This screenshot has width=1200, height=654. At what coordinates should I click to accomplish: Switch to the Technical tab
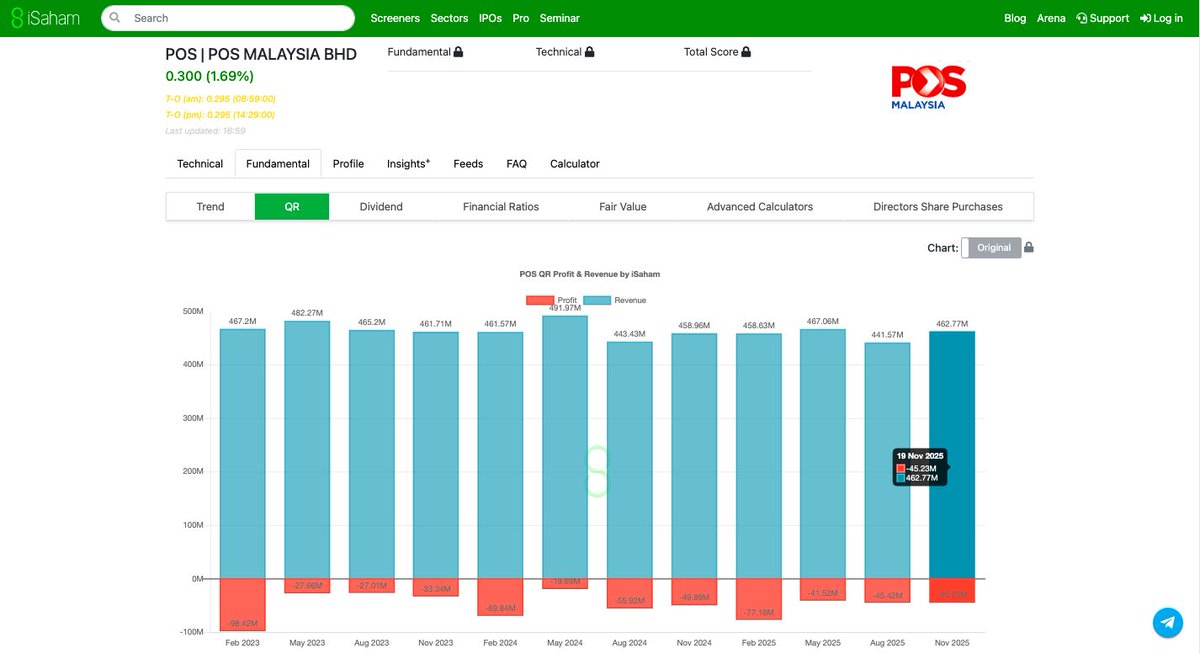[200, 164]
